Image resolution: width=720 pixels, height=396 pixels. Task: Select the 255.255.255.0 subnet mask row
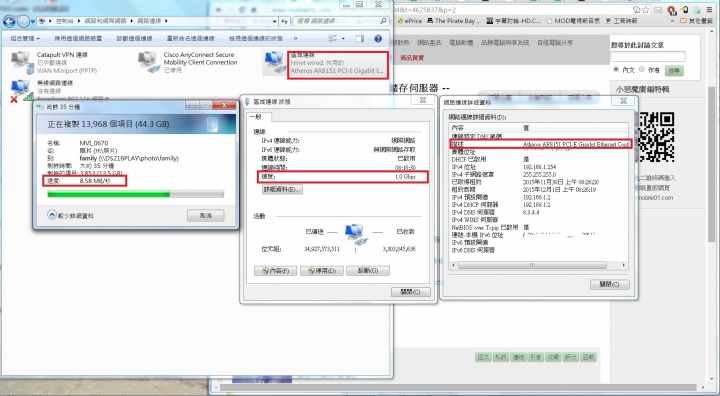539,175
